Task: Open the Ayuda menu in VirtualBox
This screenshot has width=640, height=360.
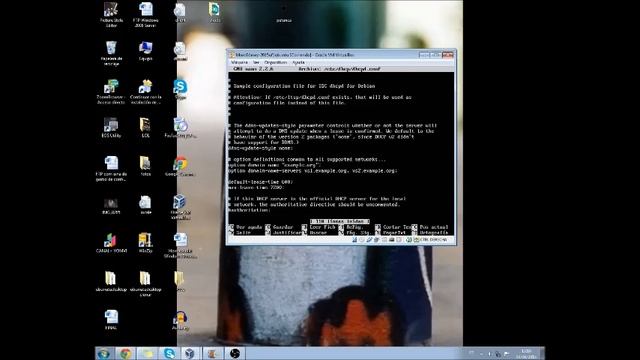Action: pos(299,62)
